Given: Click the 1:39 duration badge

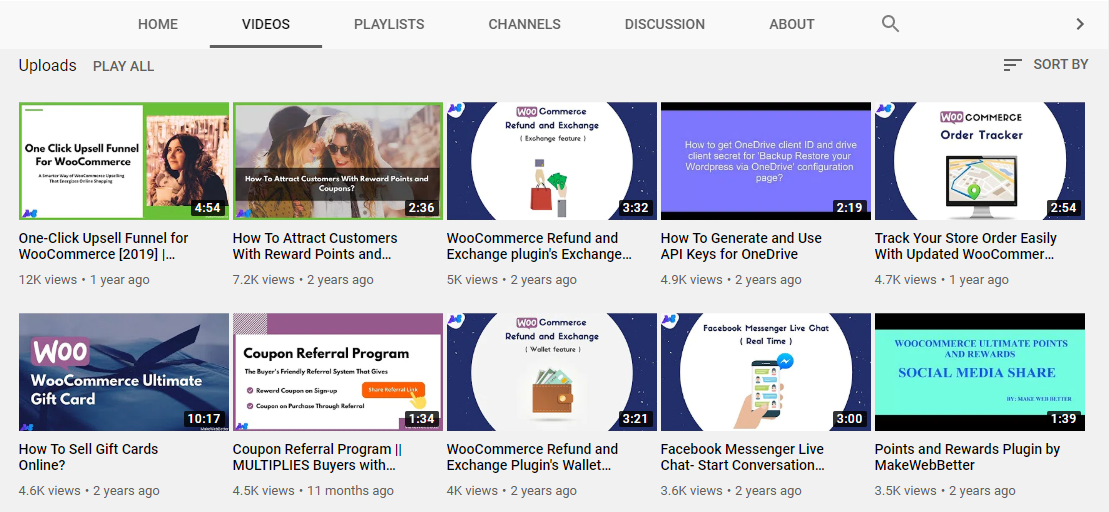Looking at the screenshot, I should 1064,419.
